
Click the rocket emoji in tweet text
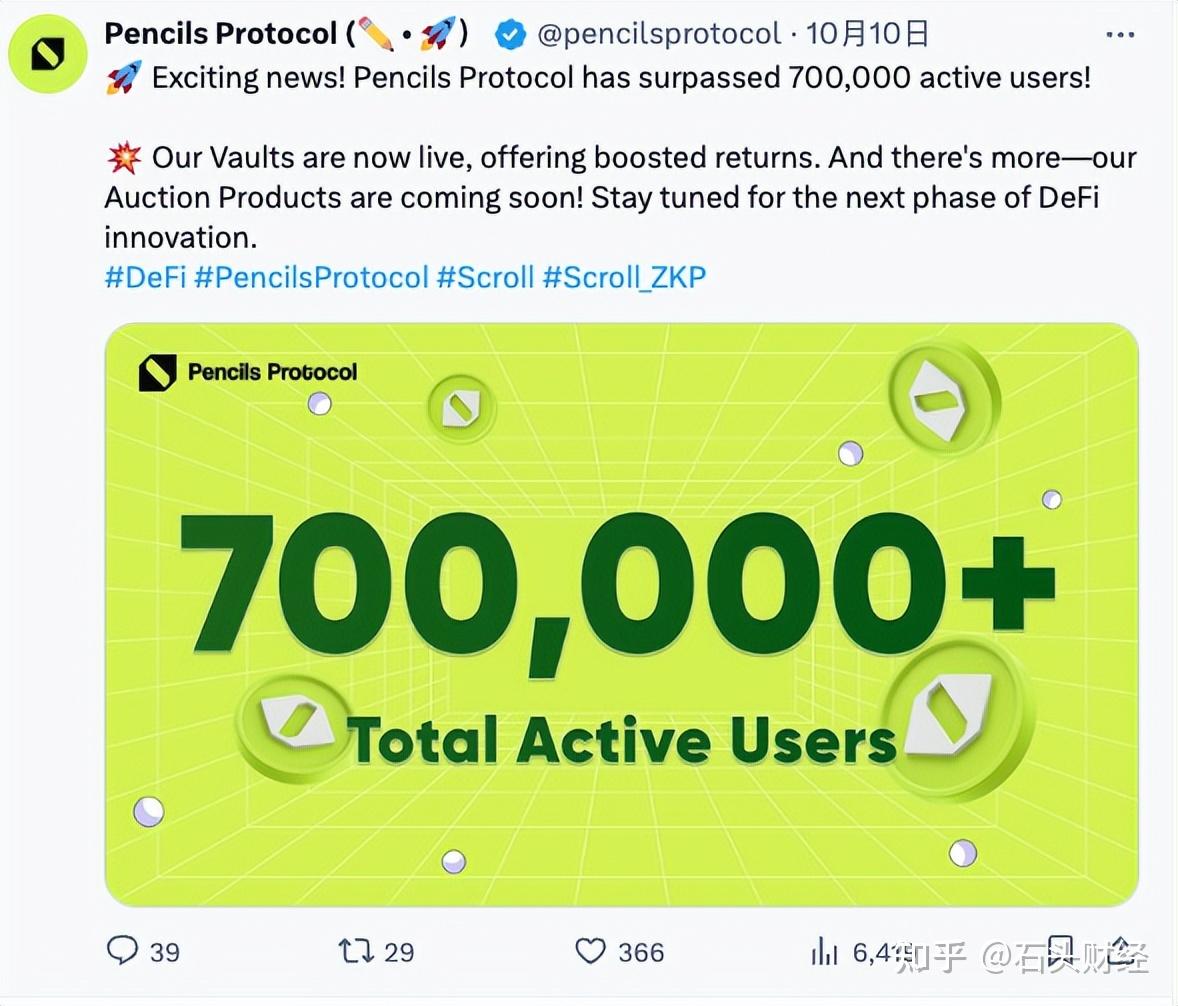tap(122, 77)
